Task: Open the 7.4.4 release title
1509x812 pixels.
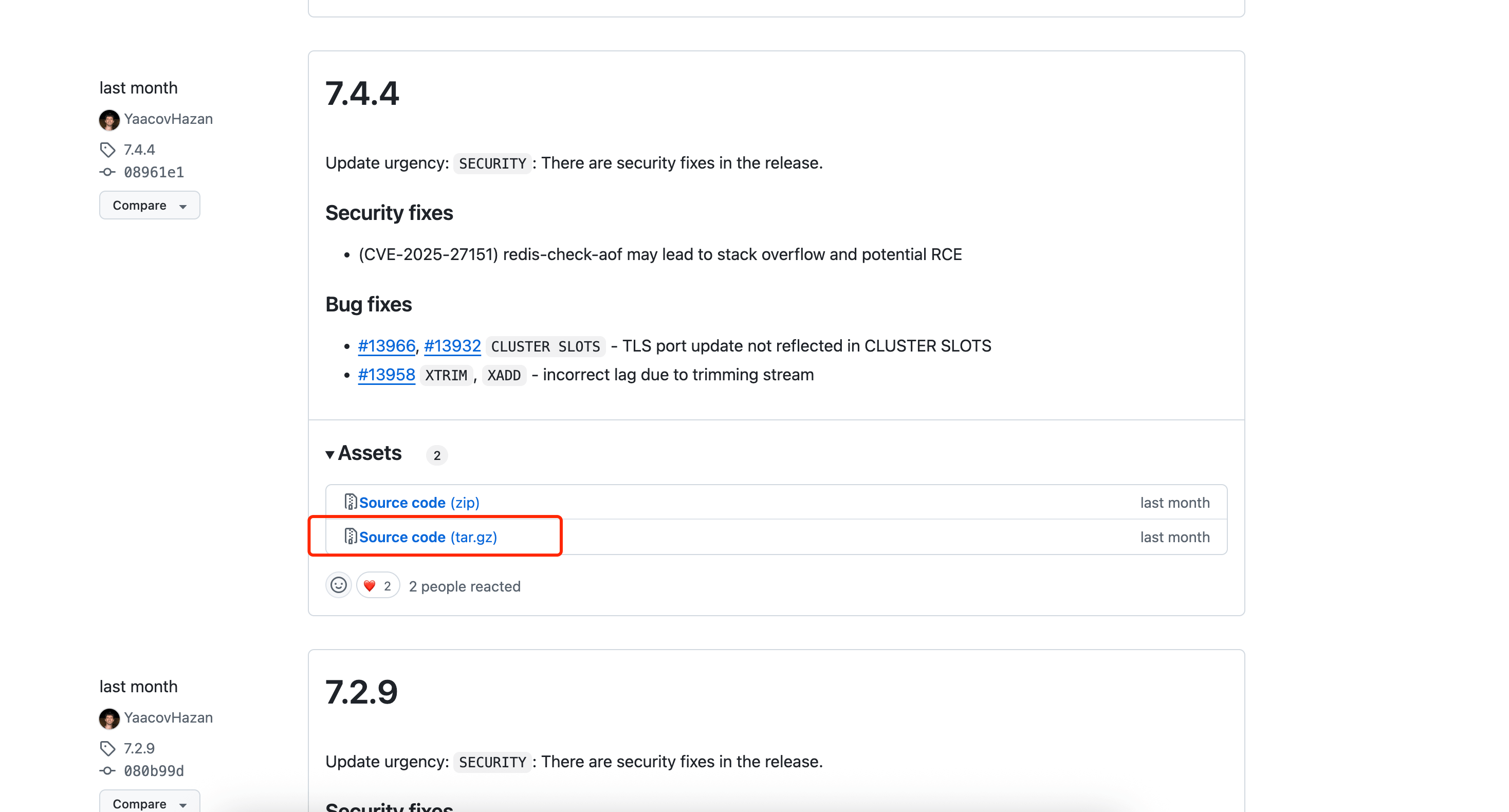Action: (362, 94)
